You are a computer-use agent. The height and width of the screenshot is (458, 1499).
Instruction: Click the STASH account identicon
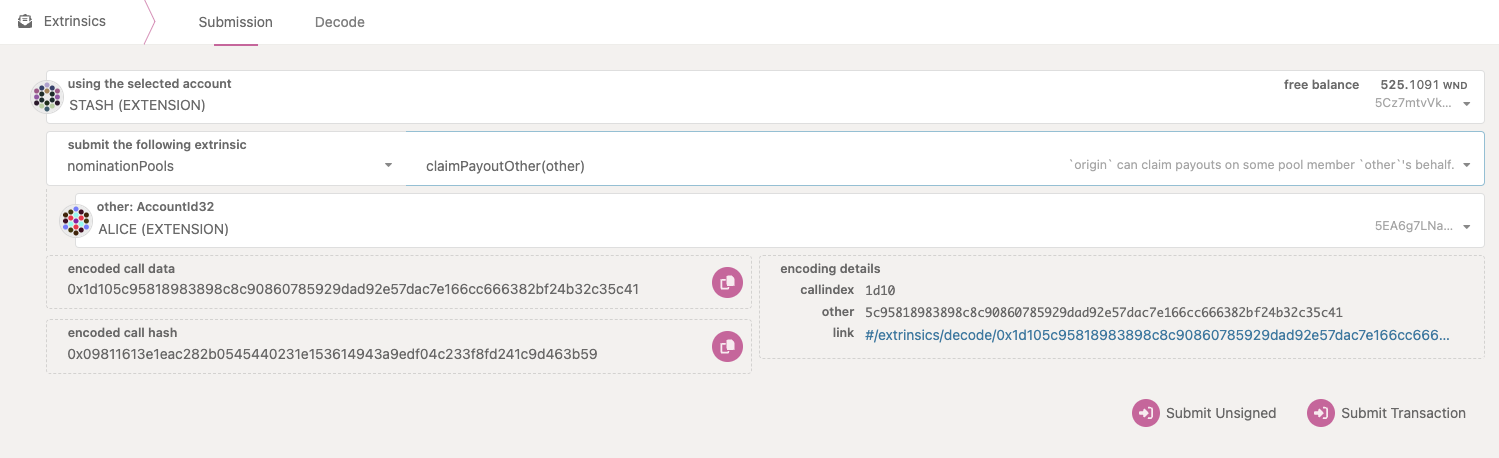point(47,96)
